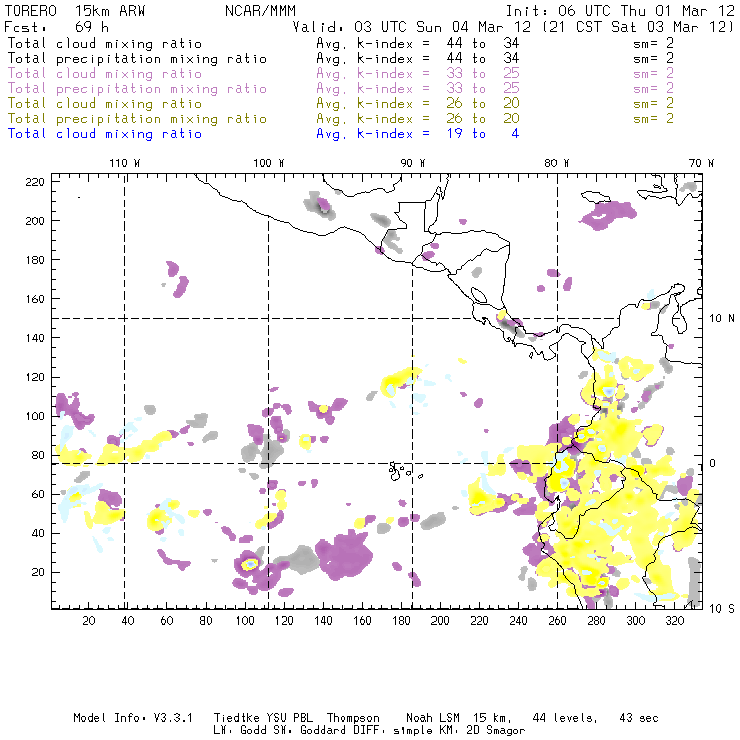Click black cloud row "Avg. k-index = 44 to 34"
This screenshot has width=740, height=740.
(418, 43)
